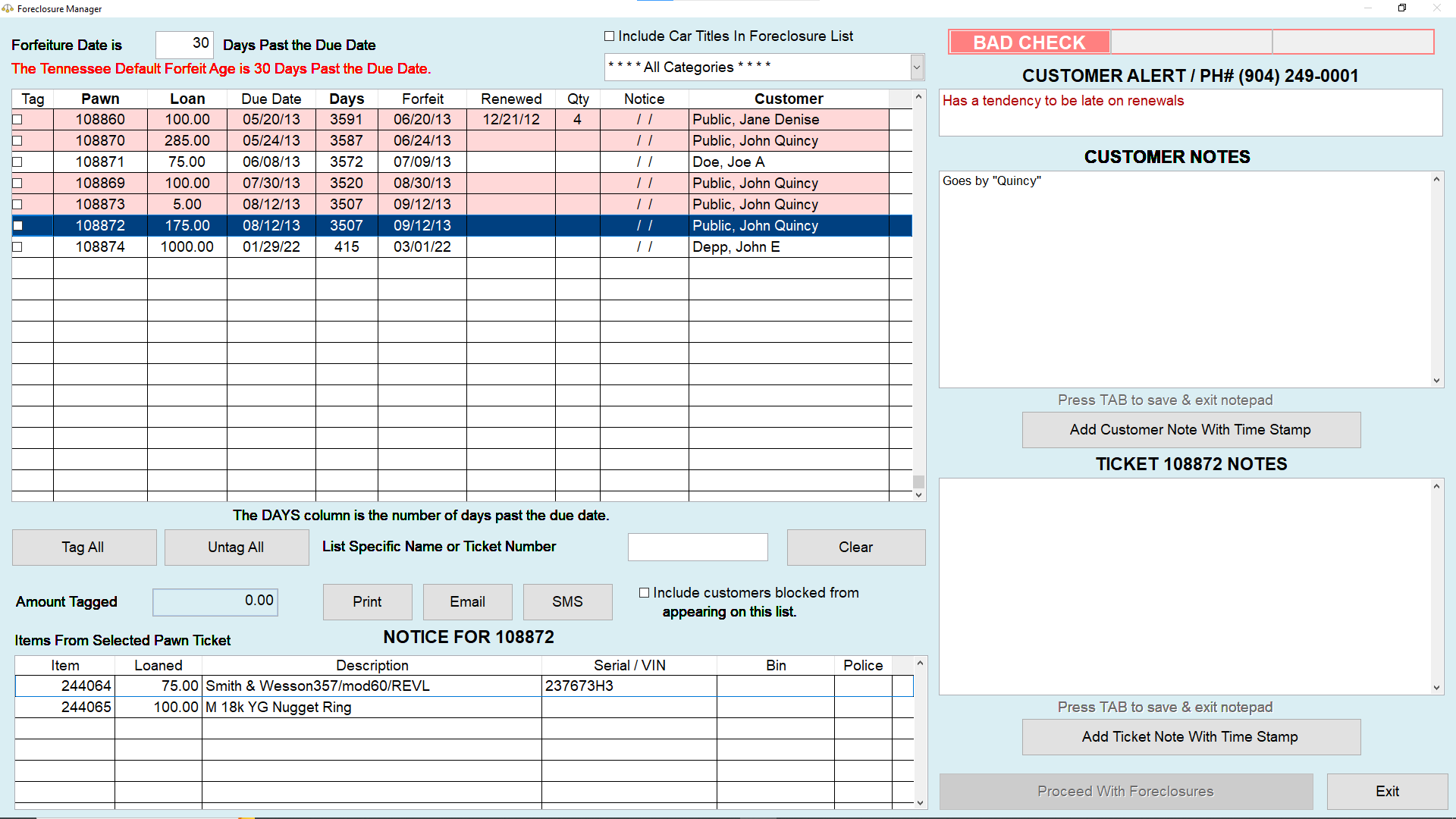Image resolution: width=1456 pixels, height=819 pixels.
Task: Click scroll up arrow in Ticket Notes
Action: pyautogui.click(x=1436, y=486)
